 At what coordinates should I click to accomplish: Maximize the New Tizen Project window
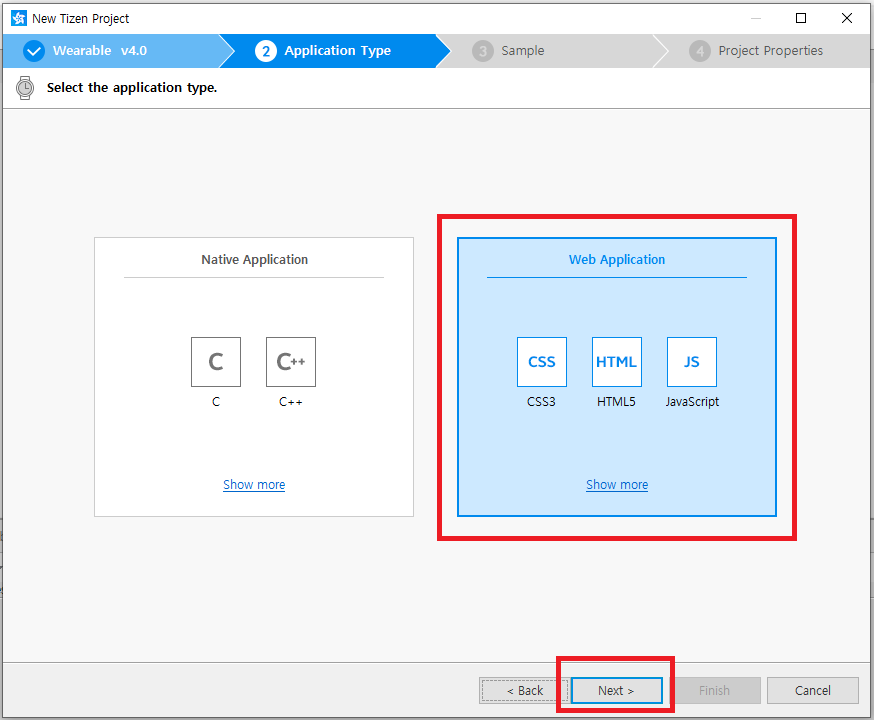point(801,18)
